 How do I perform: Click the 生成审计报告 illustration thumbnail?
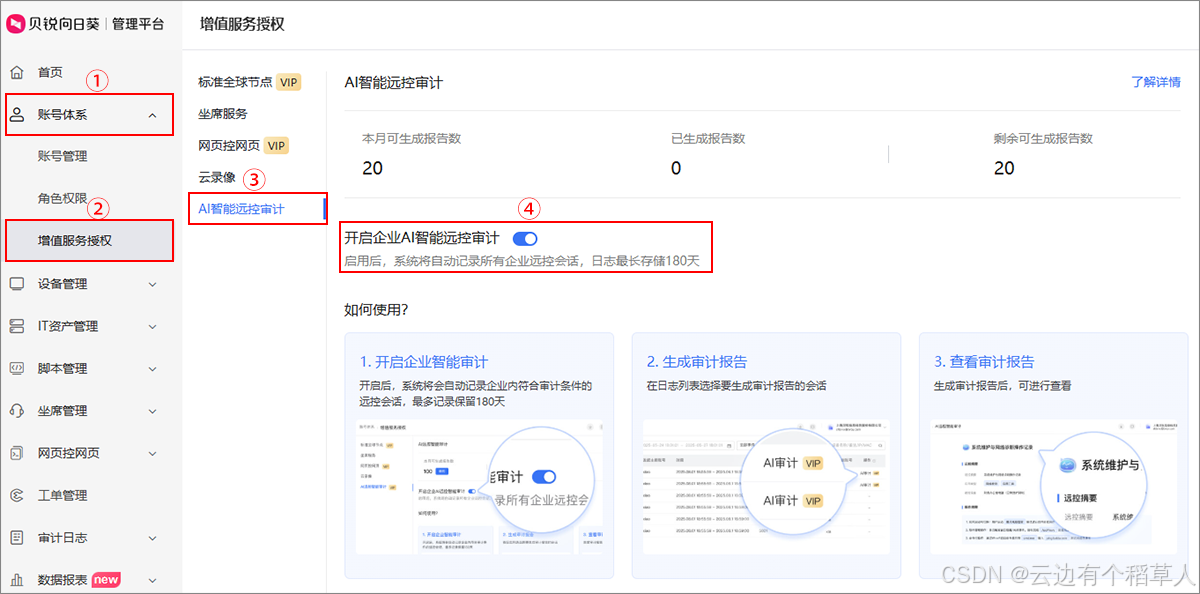(766, 487)
